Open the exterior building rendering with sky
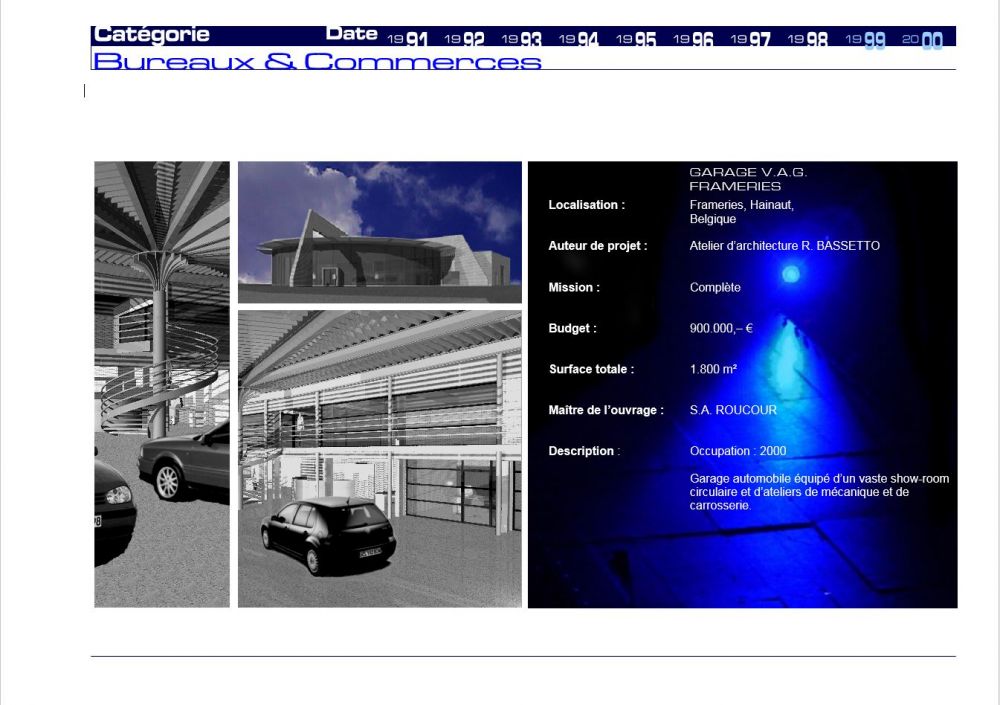 (379, 232)
